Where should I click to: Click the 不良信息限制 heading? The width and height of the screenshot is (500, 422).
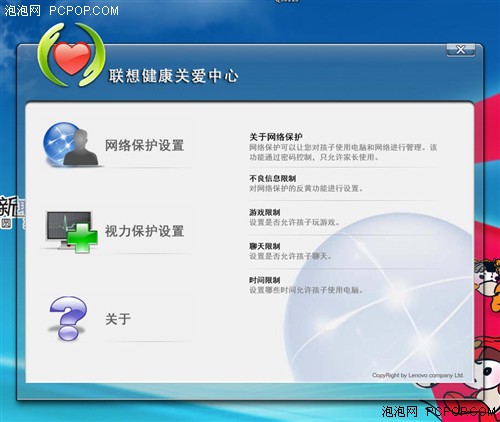(272, 178)
